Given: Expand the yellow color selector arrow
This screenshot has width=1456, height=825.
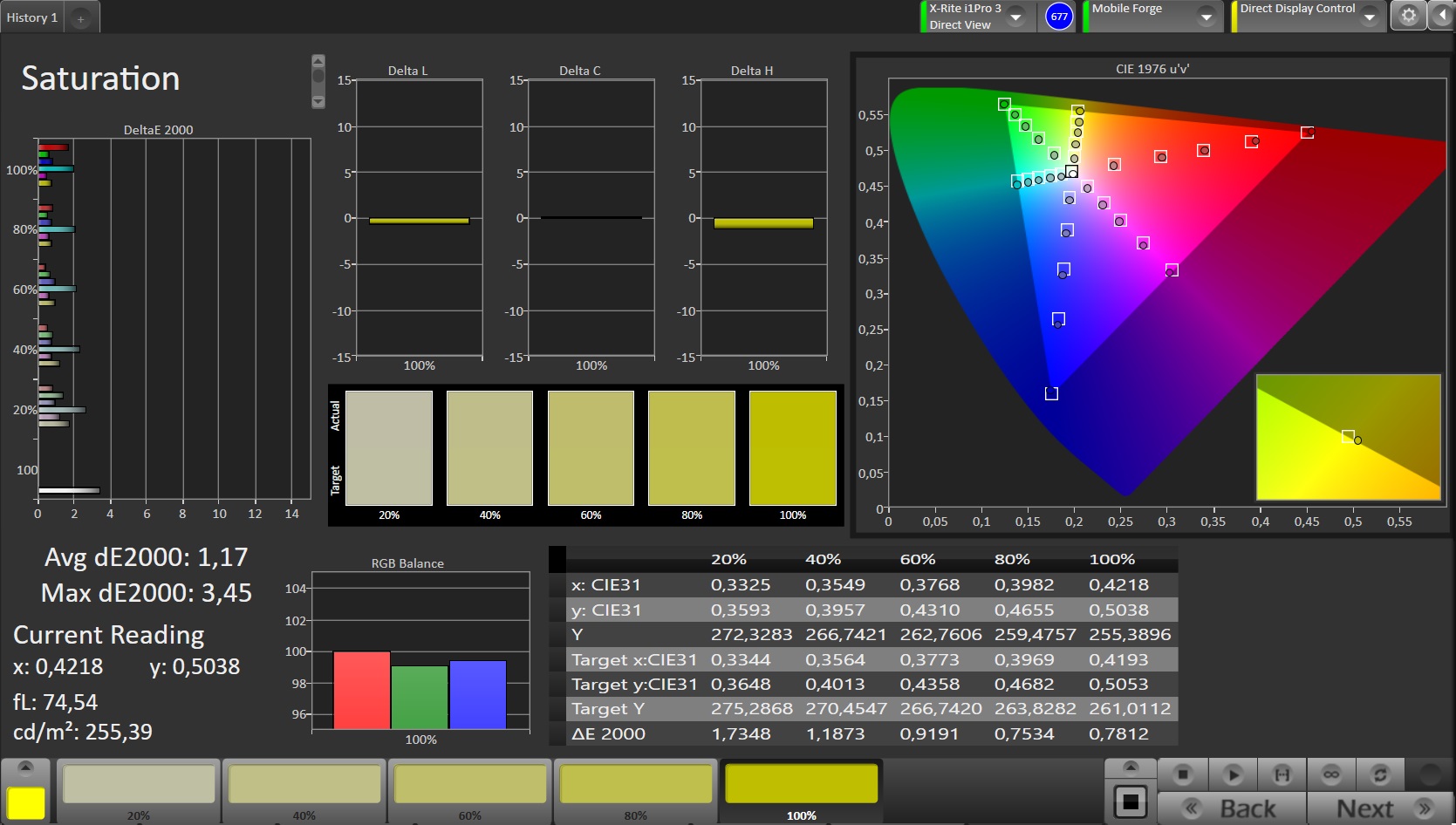Looking at the screenshot, I should [25, 767].
